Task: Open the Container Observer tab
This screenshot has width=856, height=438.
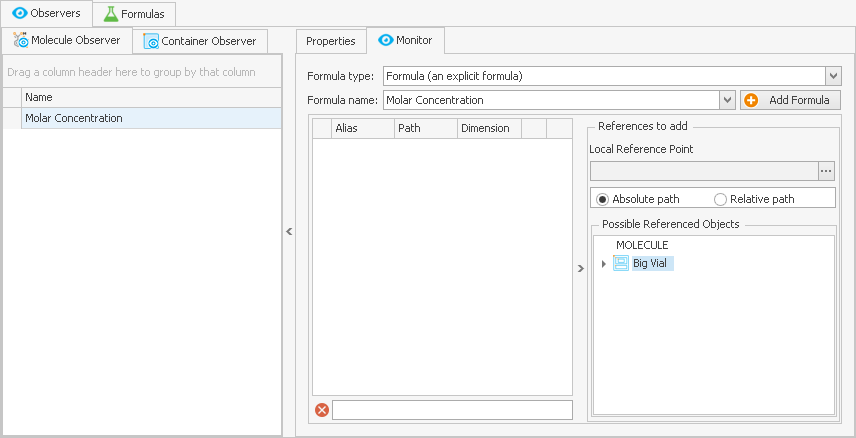Action: click(x=200, y=41)
